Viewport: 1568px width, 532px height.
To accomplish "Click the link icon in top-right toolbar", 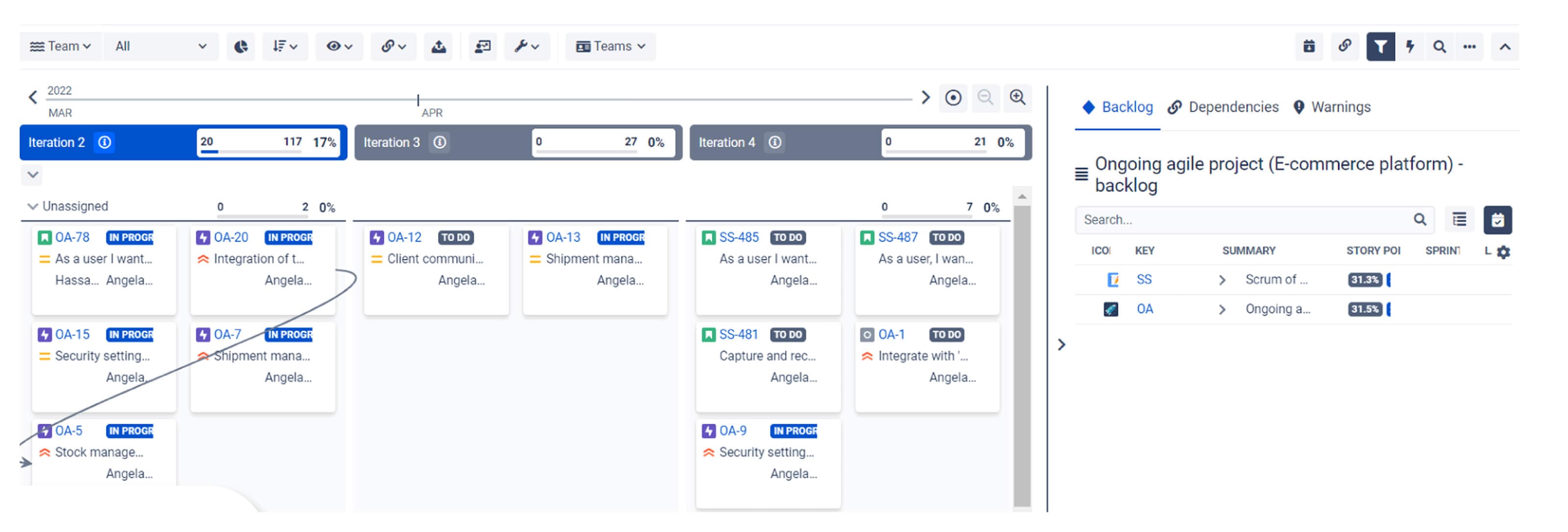I will (1345, 46).
